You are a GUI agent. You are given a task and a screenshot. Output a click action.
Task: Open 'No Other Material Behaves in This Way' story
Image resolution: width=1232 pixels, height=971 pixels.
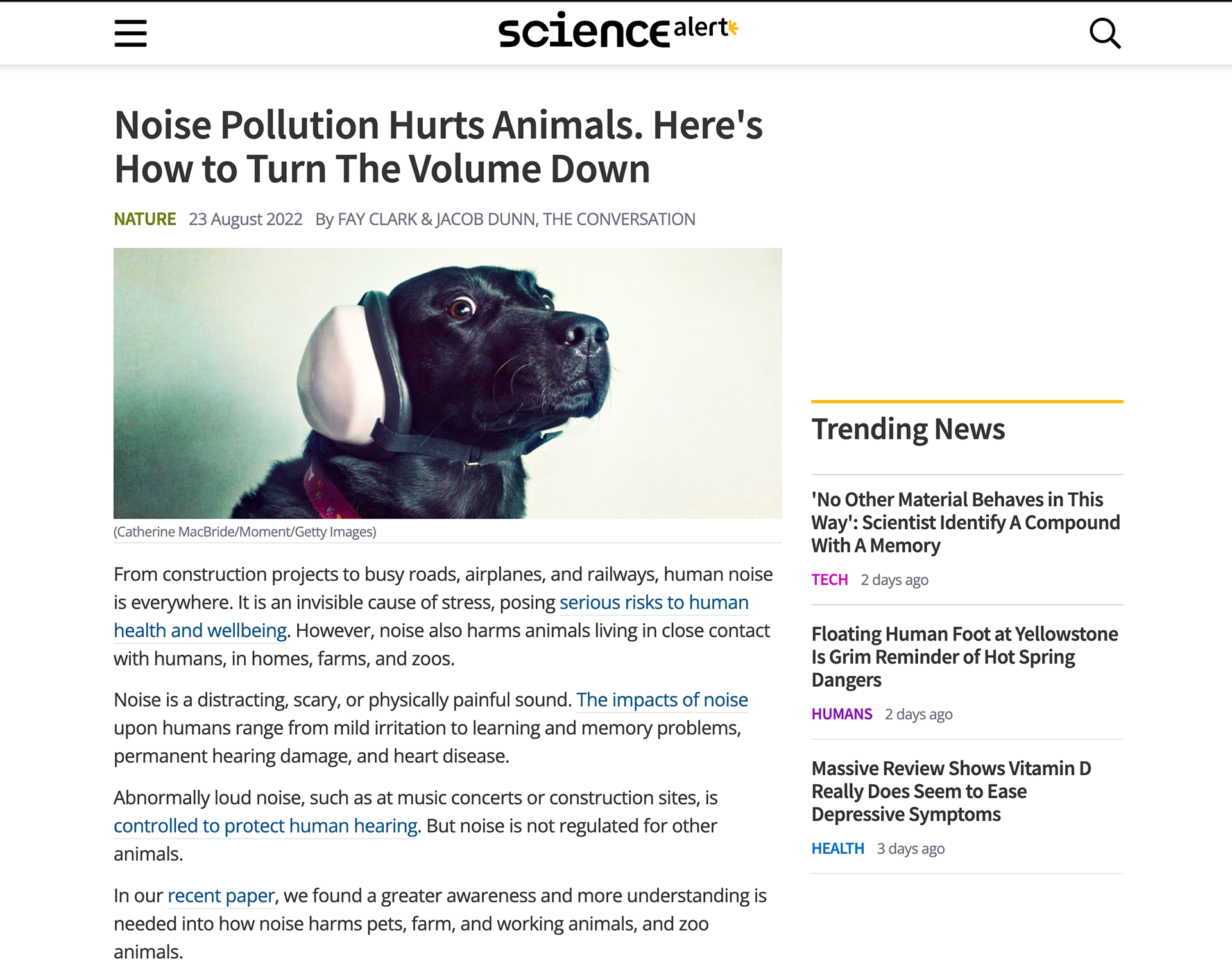point(966,522)
